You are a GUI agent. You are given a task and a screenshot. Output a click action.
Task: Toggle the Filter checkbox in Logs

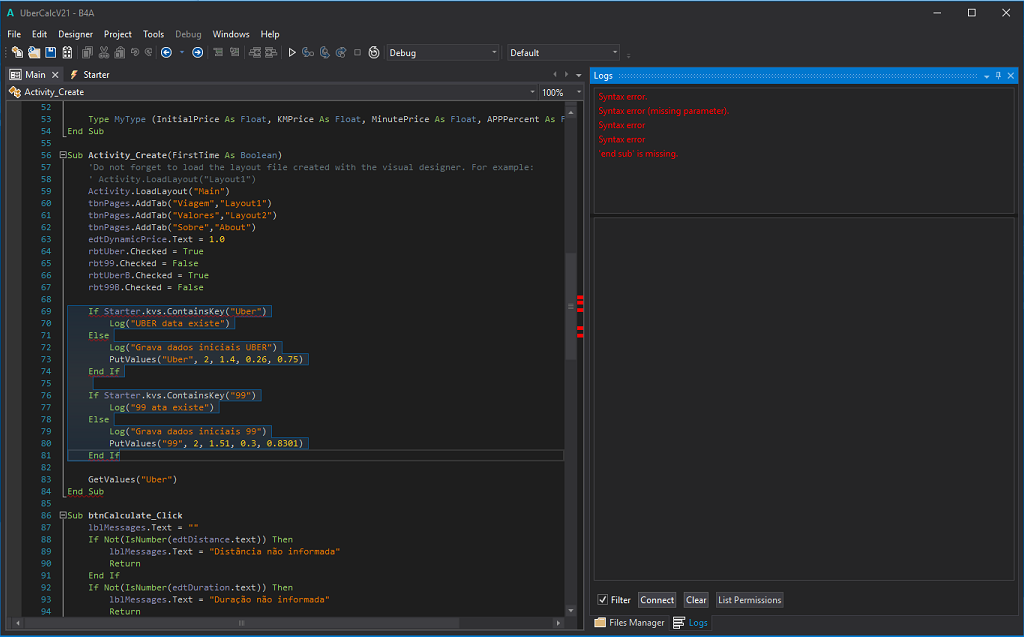(602, 600)
